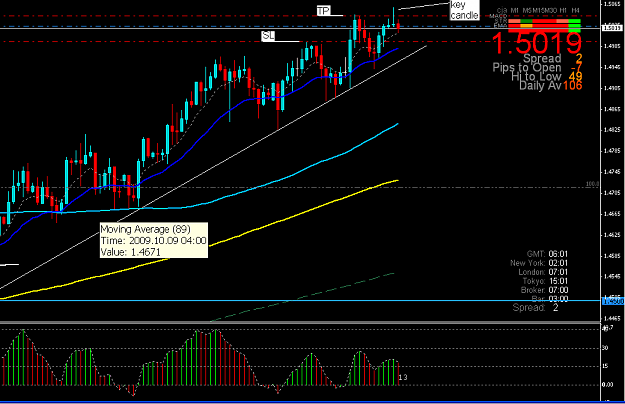
Task: Click the 30 level on indicator scale
Action: click(605, 348)
